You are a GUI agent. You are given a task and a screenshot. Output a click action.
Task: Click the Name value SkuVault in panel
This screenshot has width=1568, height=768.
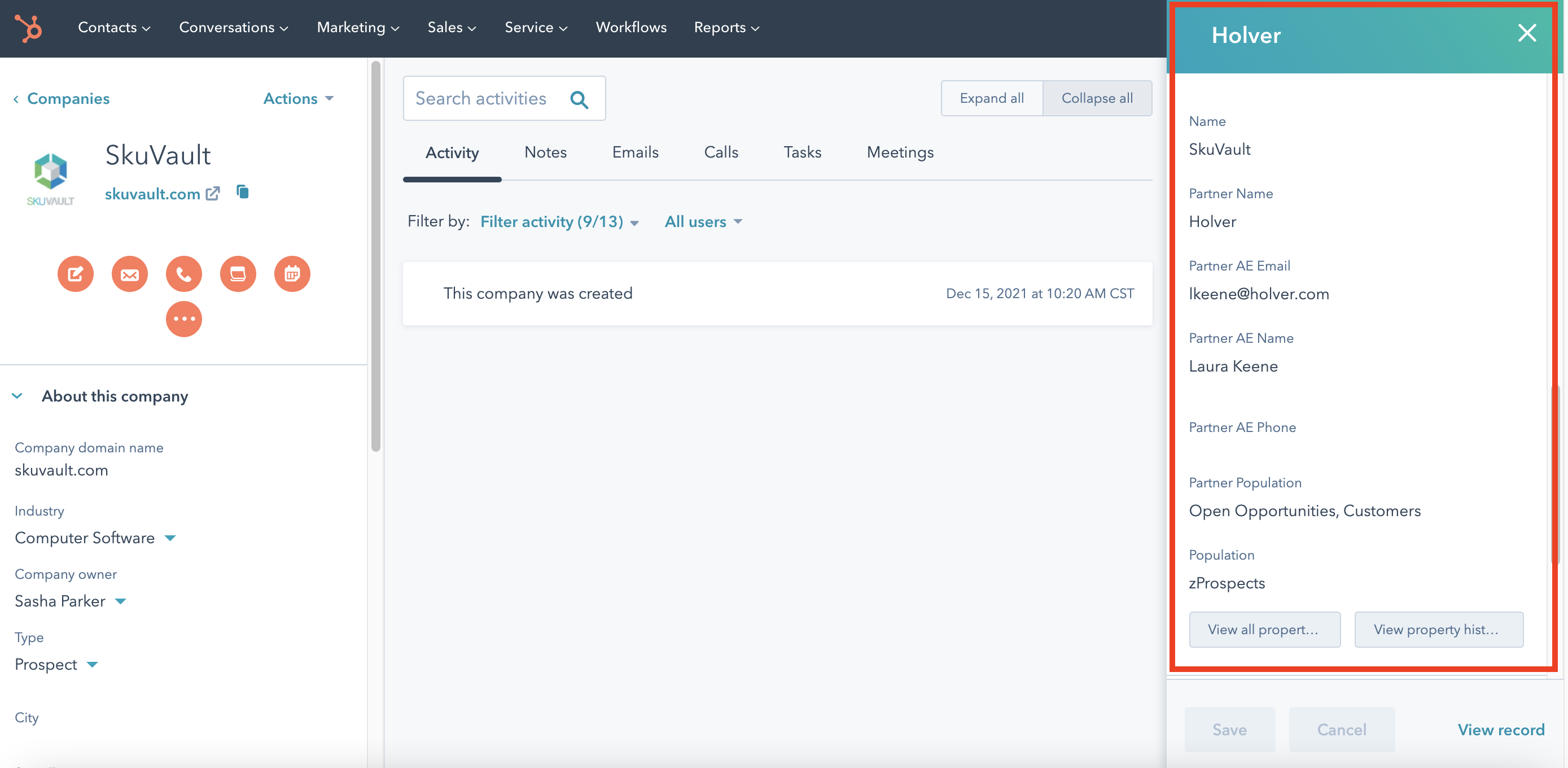(1219, 149)
